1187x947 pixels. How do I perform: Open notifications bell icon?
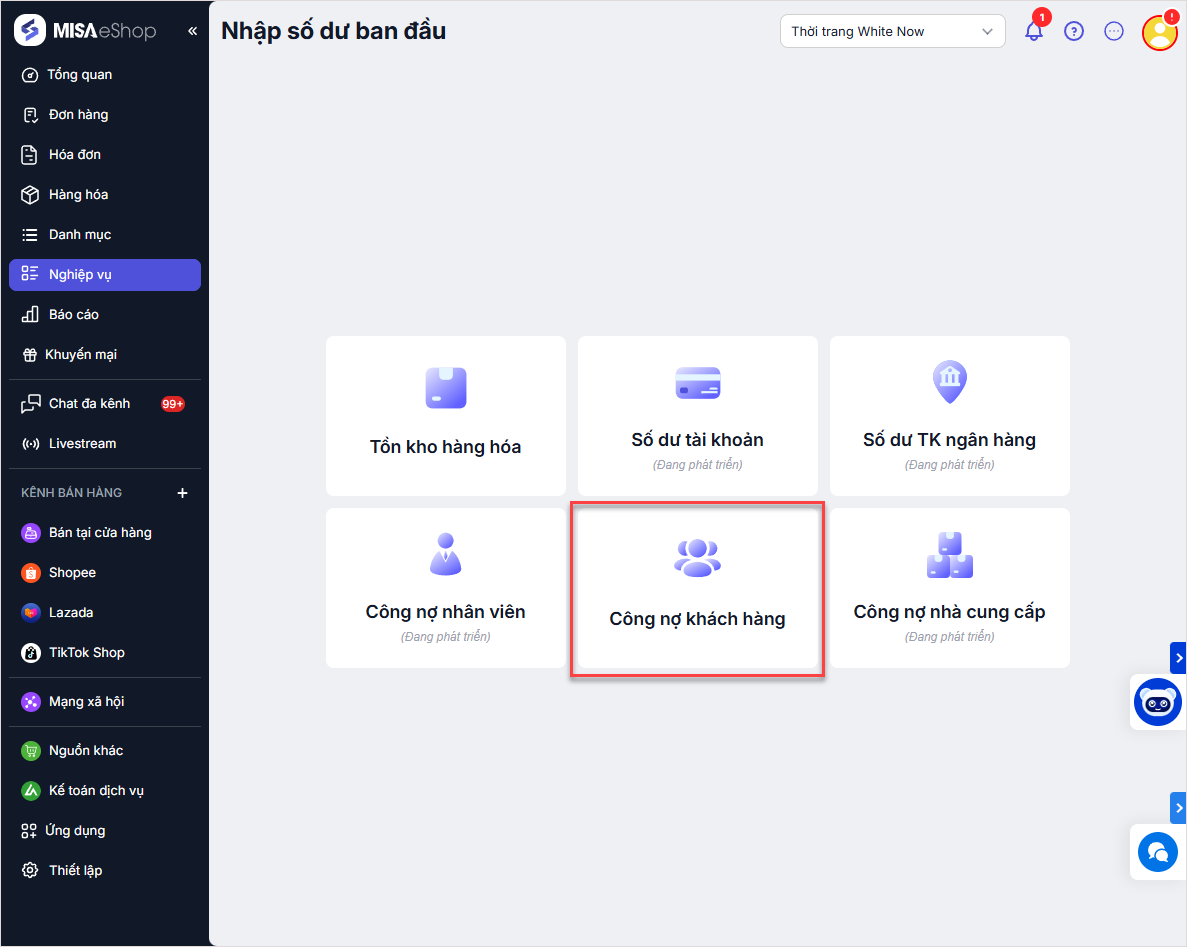(x=1034, y=31)
